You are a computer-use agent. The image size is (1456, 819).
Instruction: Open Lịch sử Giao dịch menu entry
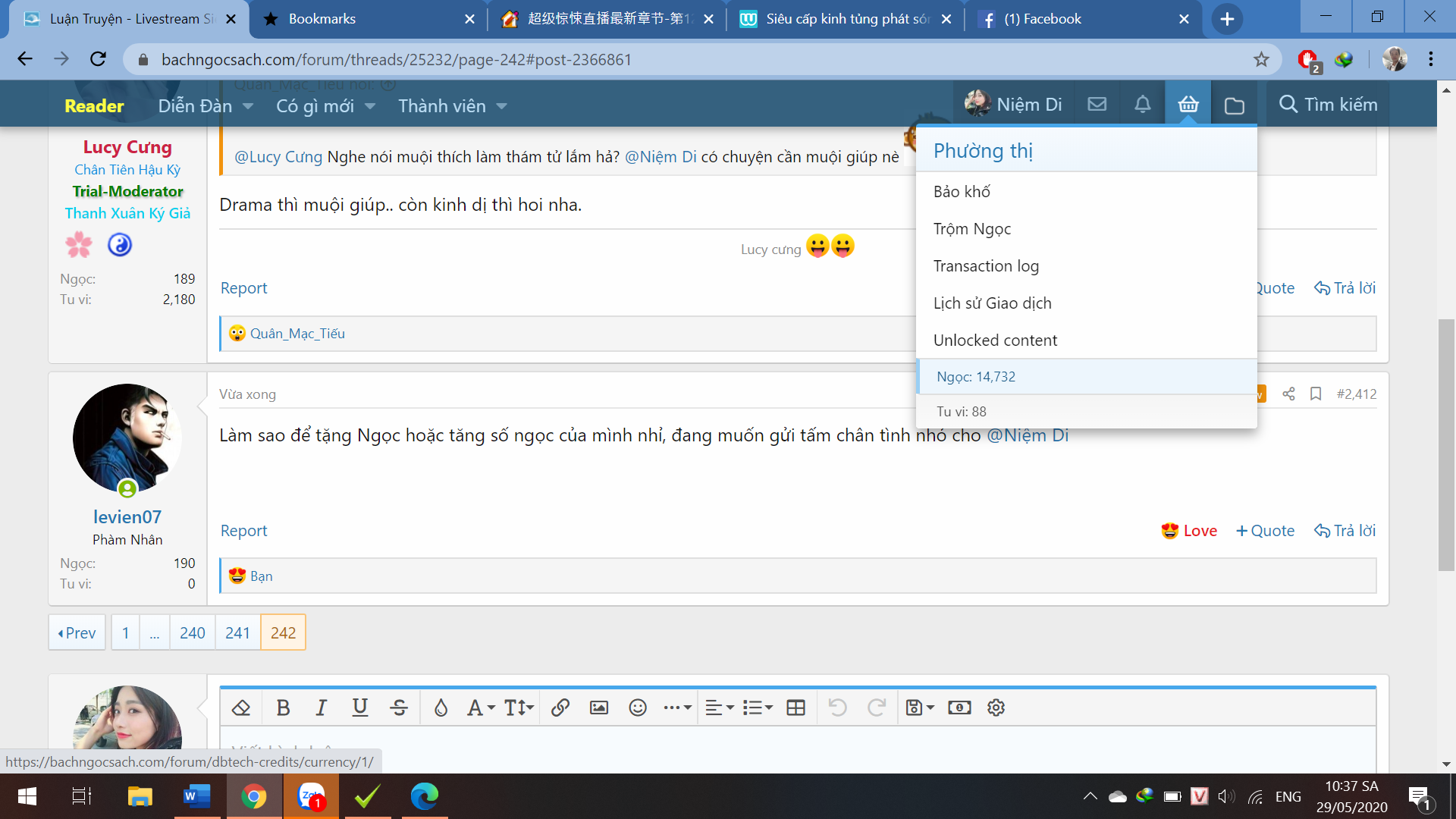pyautogui.click(x=992, y=303)
